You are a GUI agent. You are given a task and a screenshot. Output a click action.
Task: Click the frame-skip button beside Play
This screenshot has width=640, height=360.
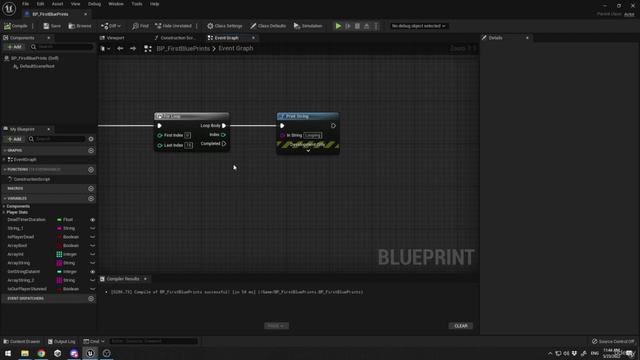[x=348, y=26]
